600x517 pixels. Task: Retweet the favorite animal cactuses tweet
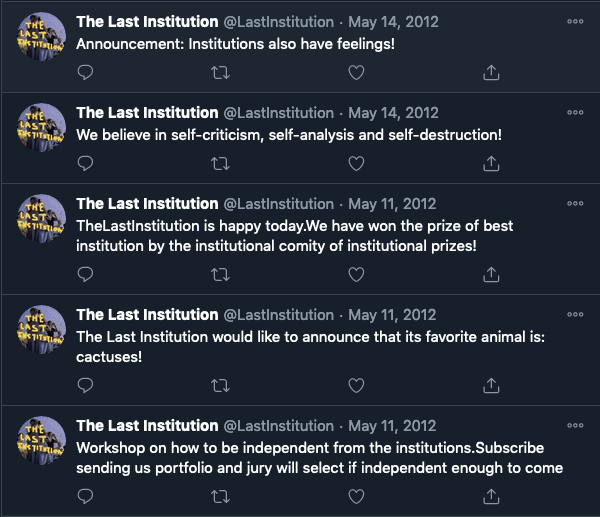[221, 384]
